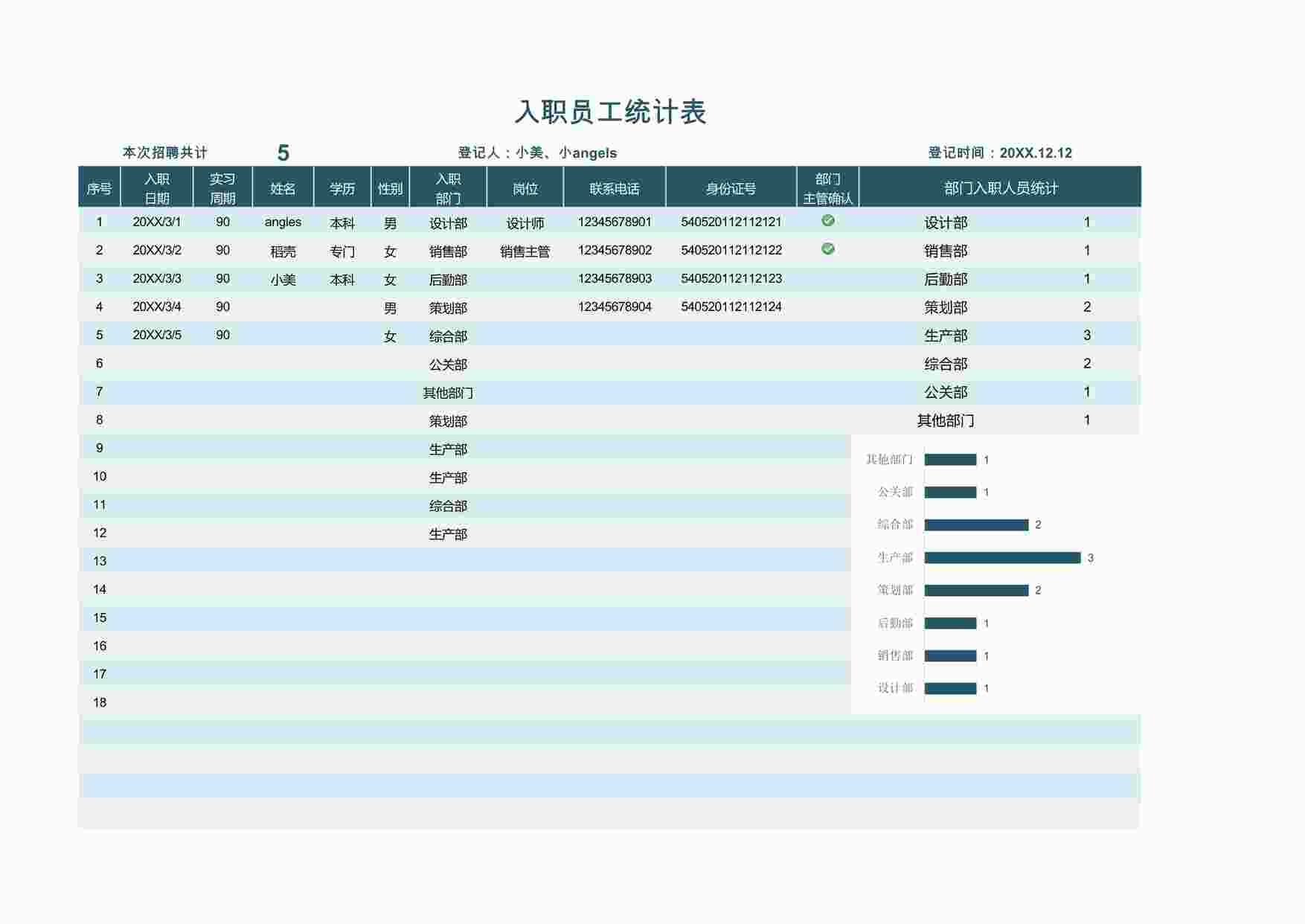The height and width of the screenshot is (924, 1305).
Task: Click serial number 18 cell
Action: 100,702
